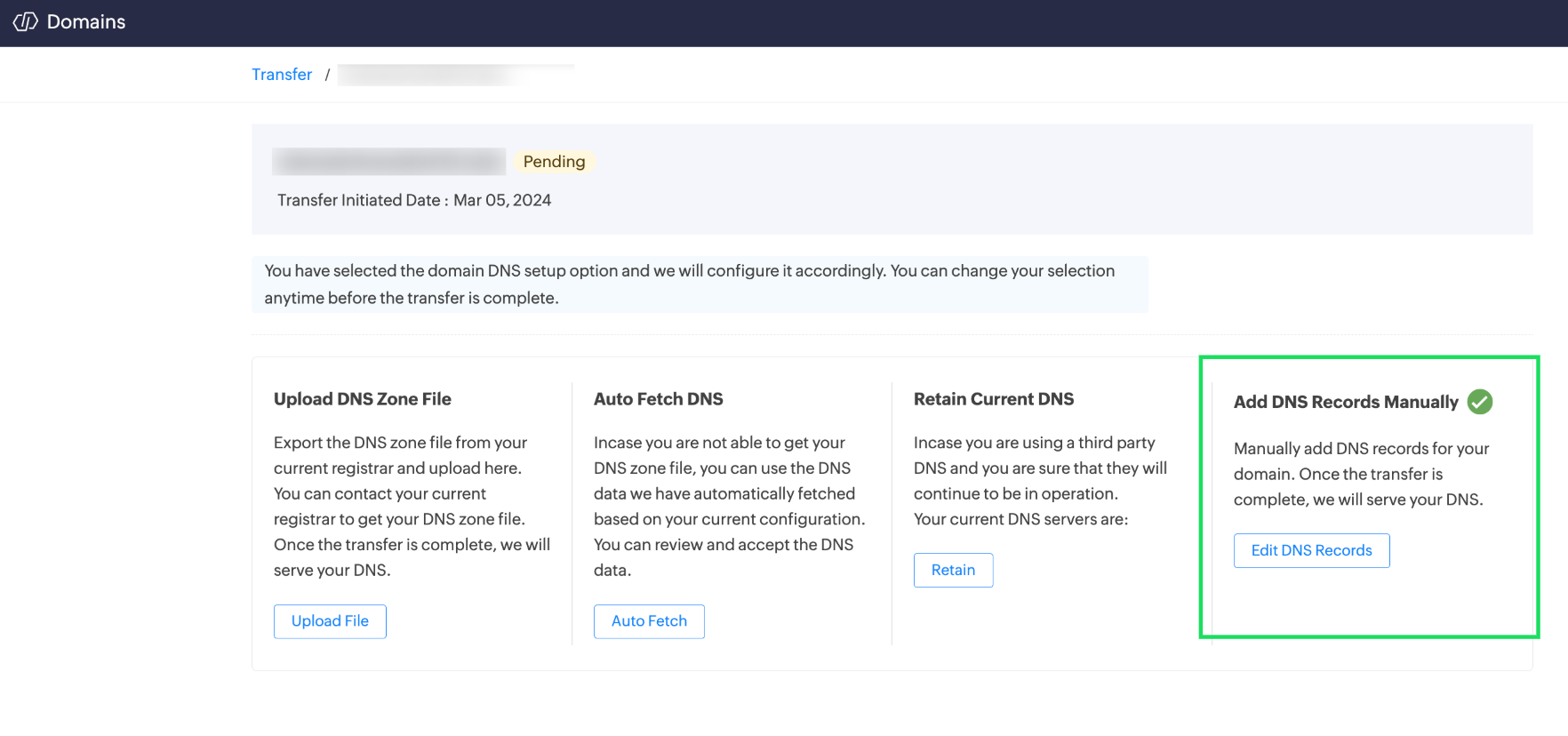Image resolution: width=1568 pixels, height=736 pixels.
Task: Click the blurred domain name in breadcrumb
Action: pos(455,75)
